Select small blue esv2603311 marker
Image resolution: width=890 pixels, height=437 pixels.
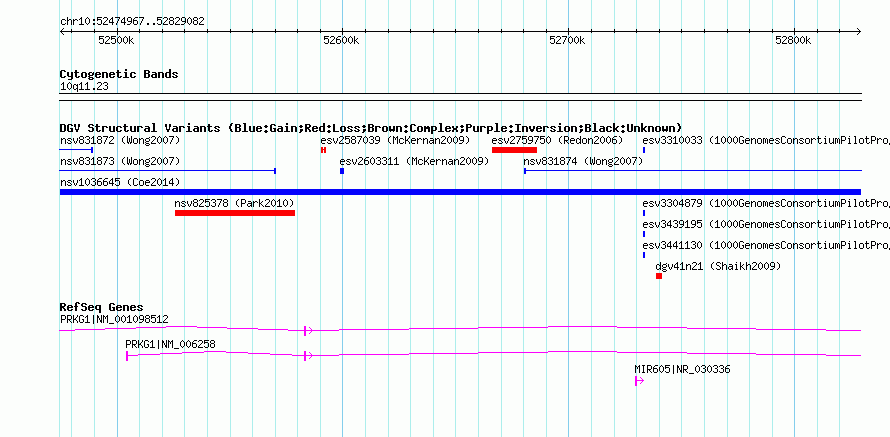342,171
